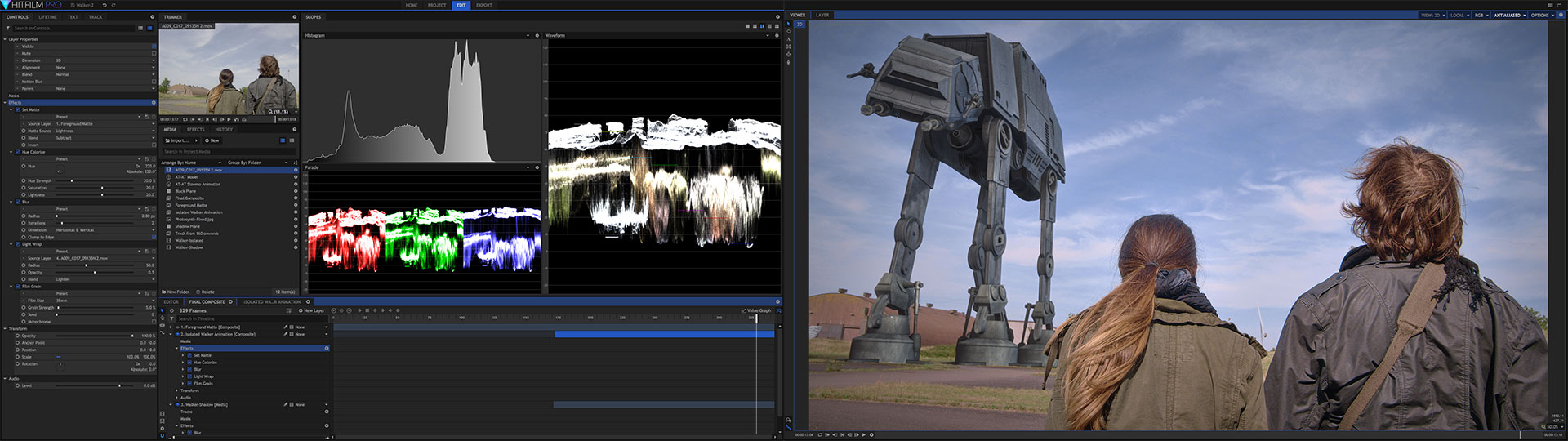Screen dimensions: 1568x441
Task: Disable the Light Wrap effect in the timeline
Action: (190, 376)
